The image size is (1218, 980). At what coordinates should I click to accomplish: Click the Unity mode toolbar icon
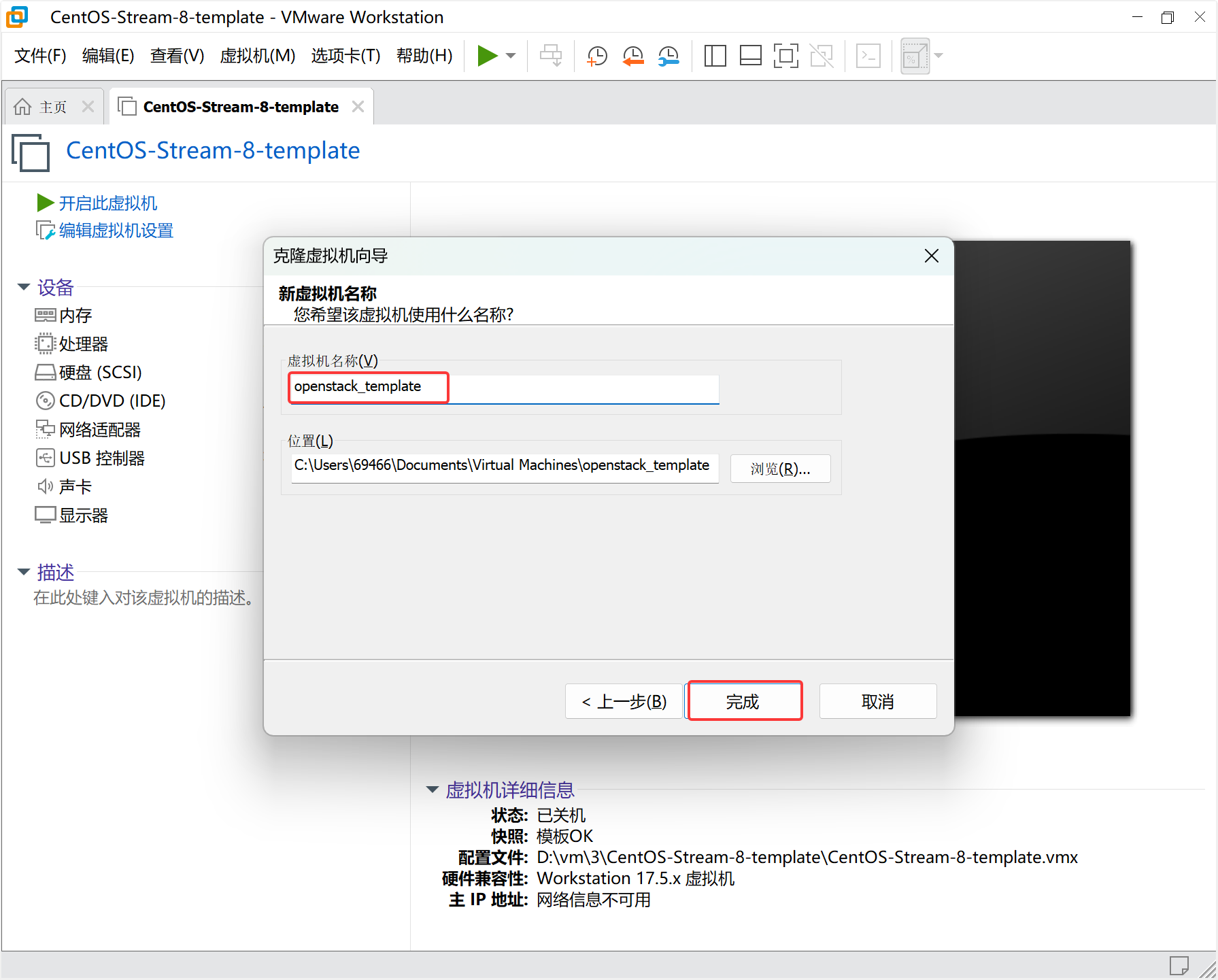[x=822, y=56]
